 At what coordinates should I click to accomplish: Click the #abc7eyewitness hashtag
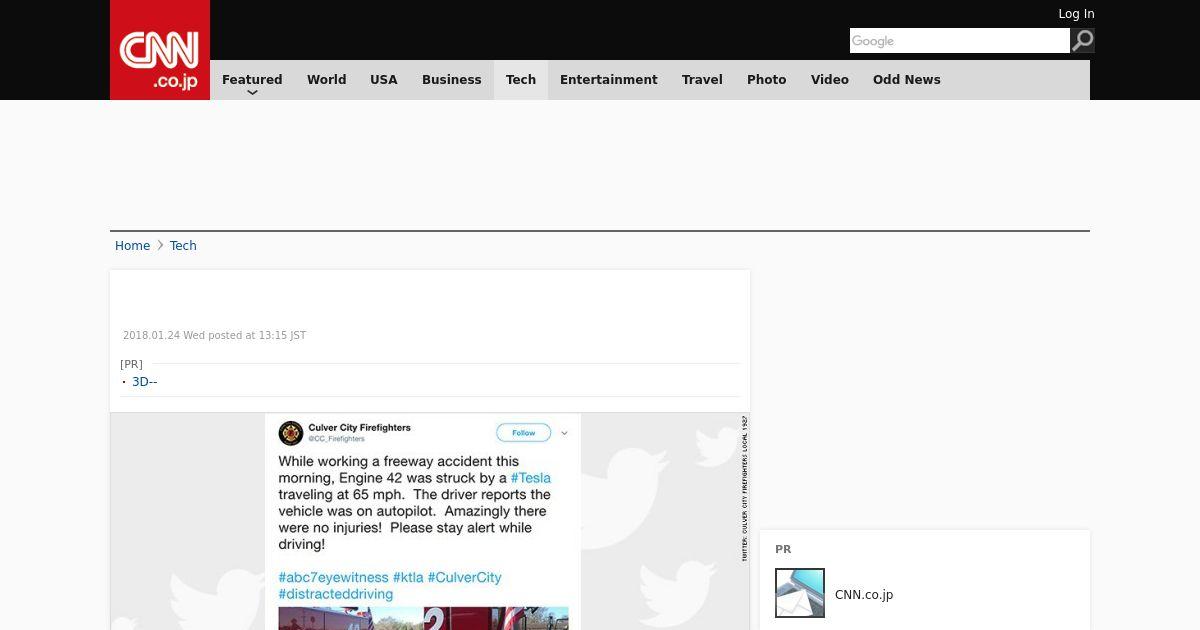(x=333, y=577)
